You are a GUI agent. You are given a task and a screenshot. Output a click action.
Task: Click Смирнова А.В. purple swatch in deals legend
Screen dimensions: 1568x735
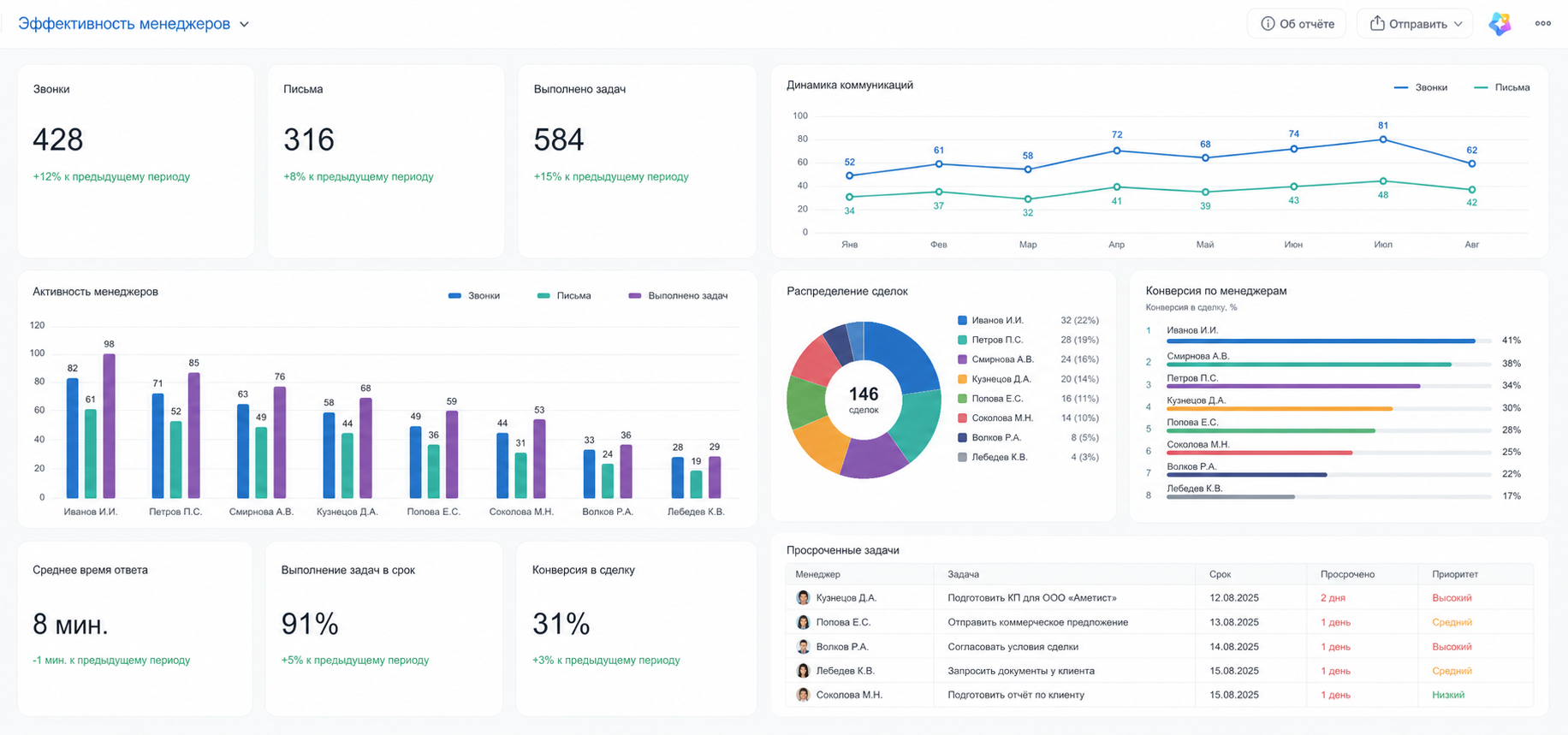pyautogui.click(x=962, y=359)
